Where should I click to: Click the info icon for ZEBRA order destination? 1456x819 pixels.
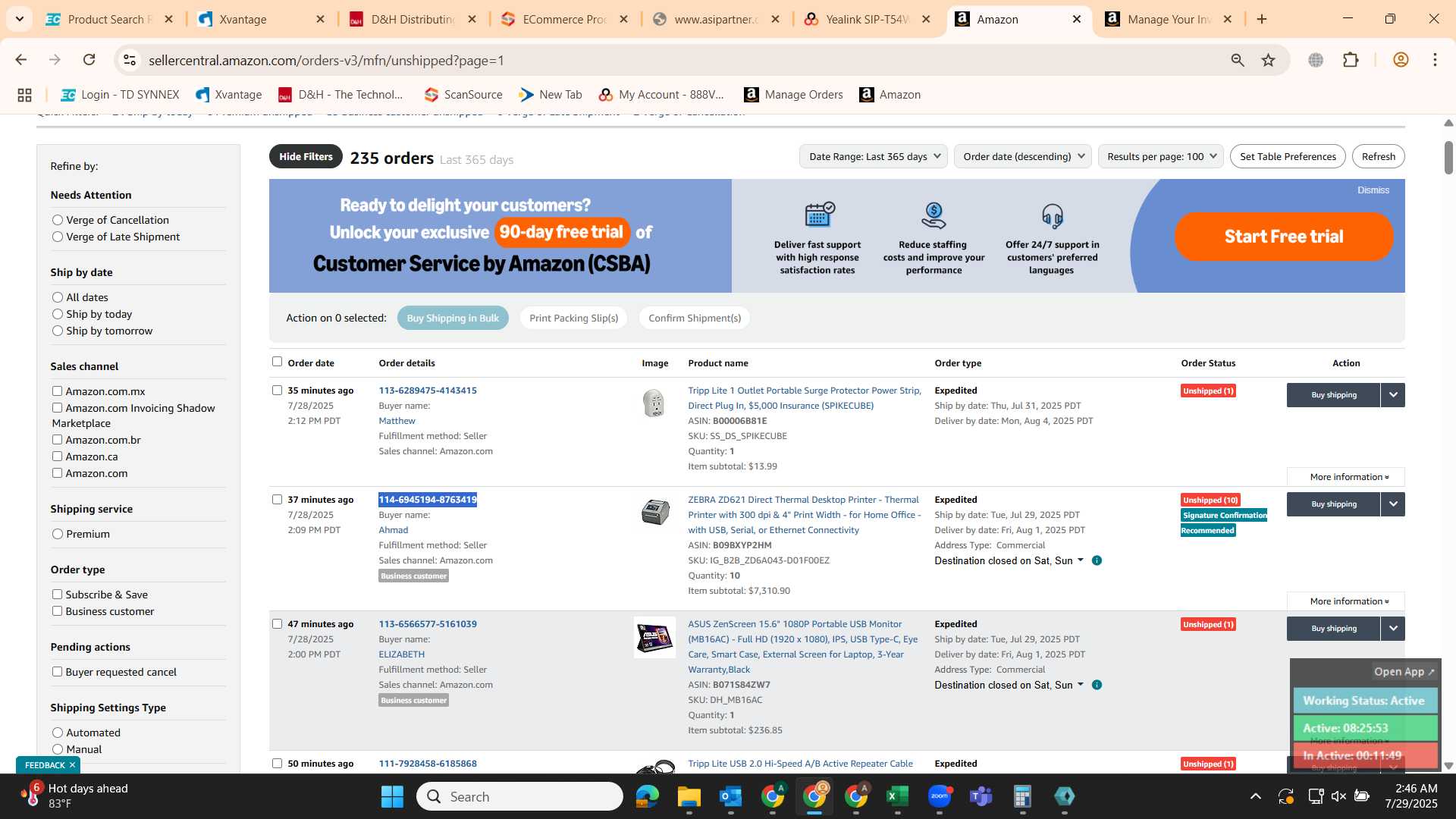coord(1097,560)
